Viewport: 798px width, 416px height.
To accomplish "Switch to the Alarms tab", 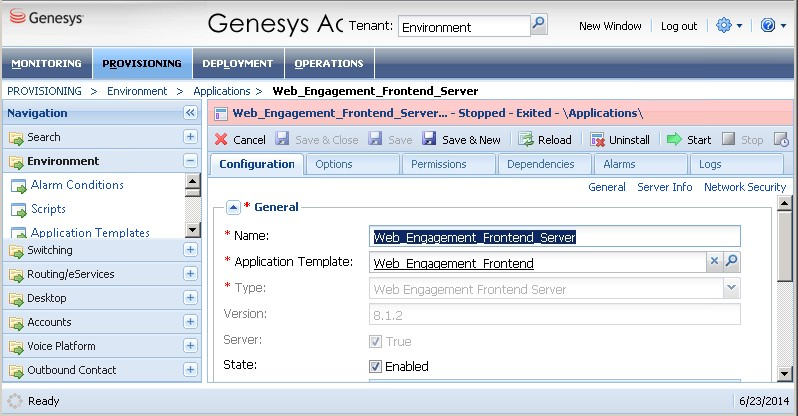I will point(640,164).
